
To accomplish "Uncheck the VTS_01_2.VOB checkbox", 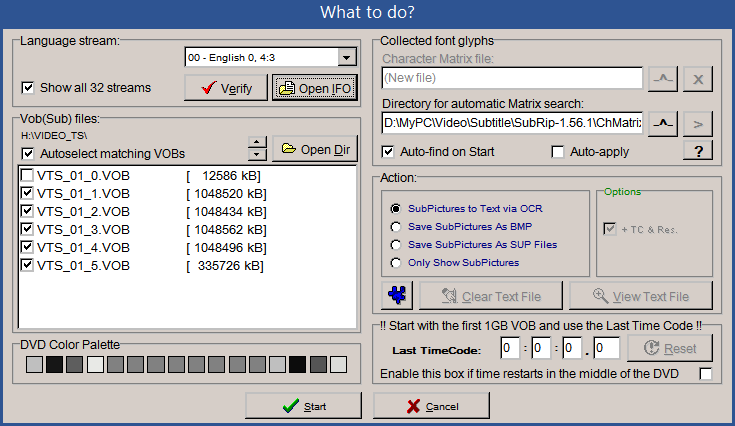I will [27, 211].
